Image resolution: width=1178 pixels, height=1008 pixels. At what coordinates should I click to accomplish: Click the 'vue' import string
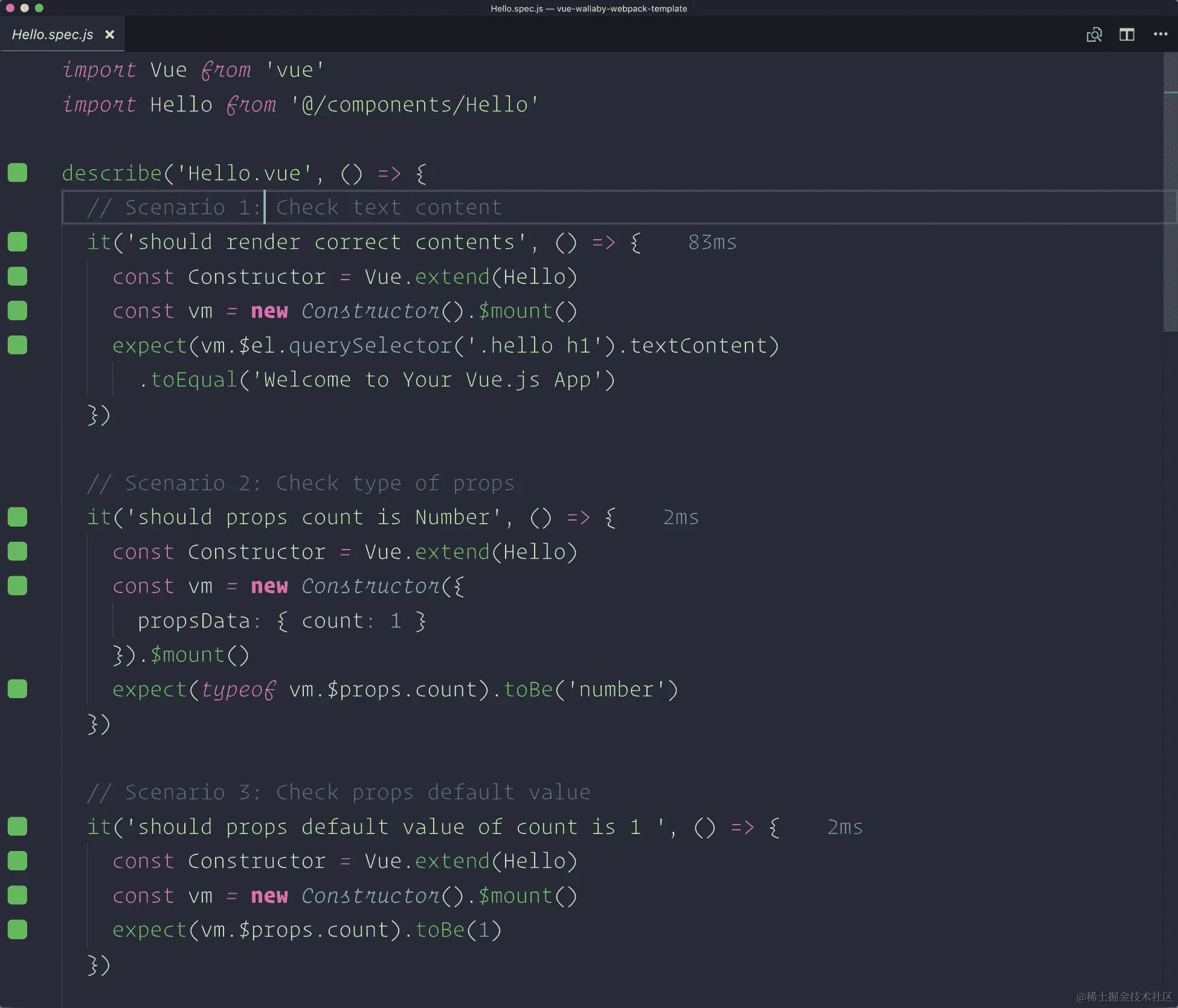click(295, 70)
